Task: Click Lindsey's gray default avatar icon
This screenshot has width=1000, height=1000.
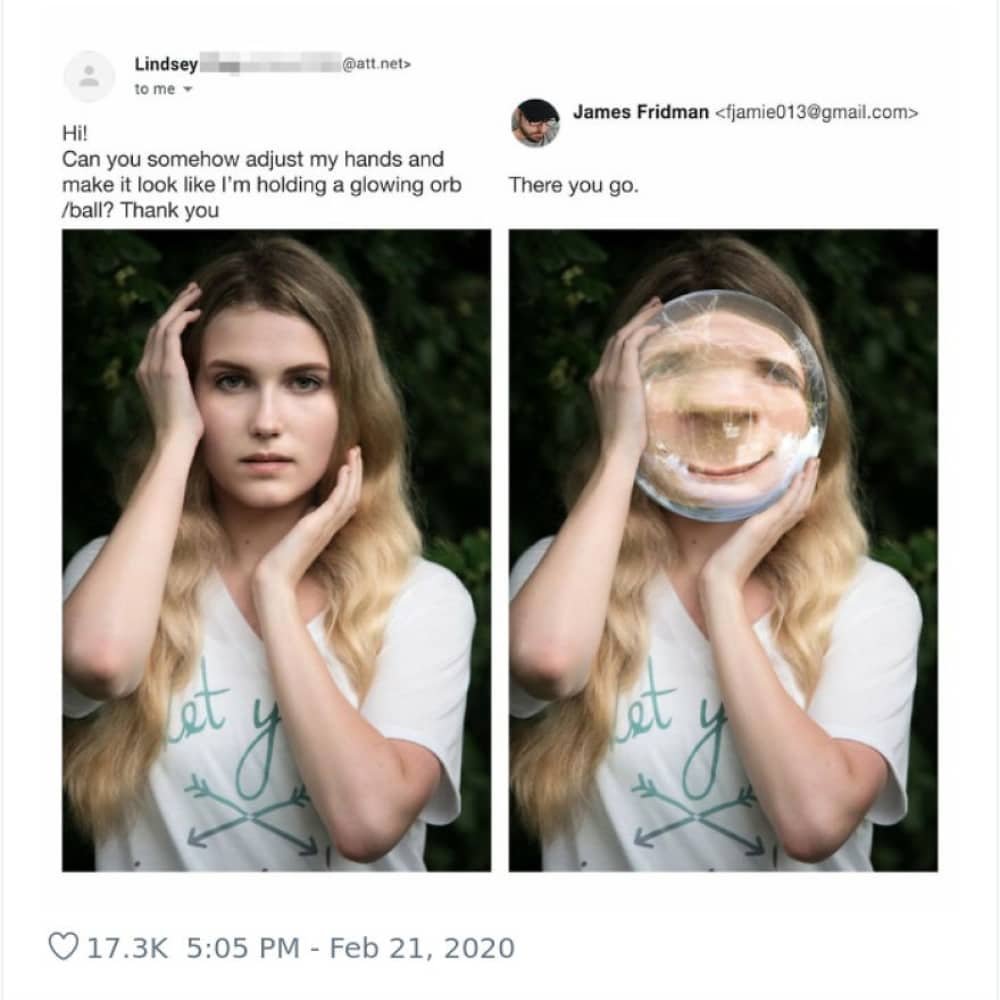Action: pyautogui.click(x=89, y=76)
